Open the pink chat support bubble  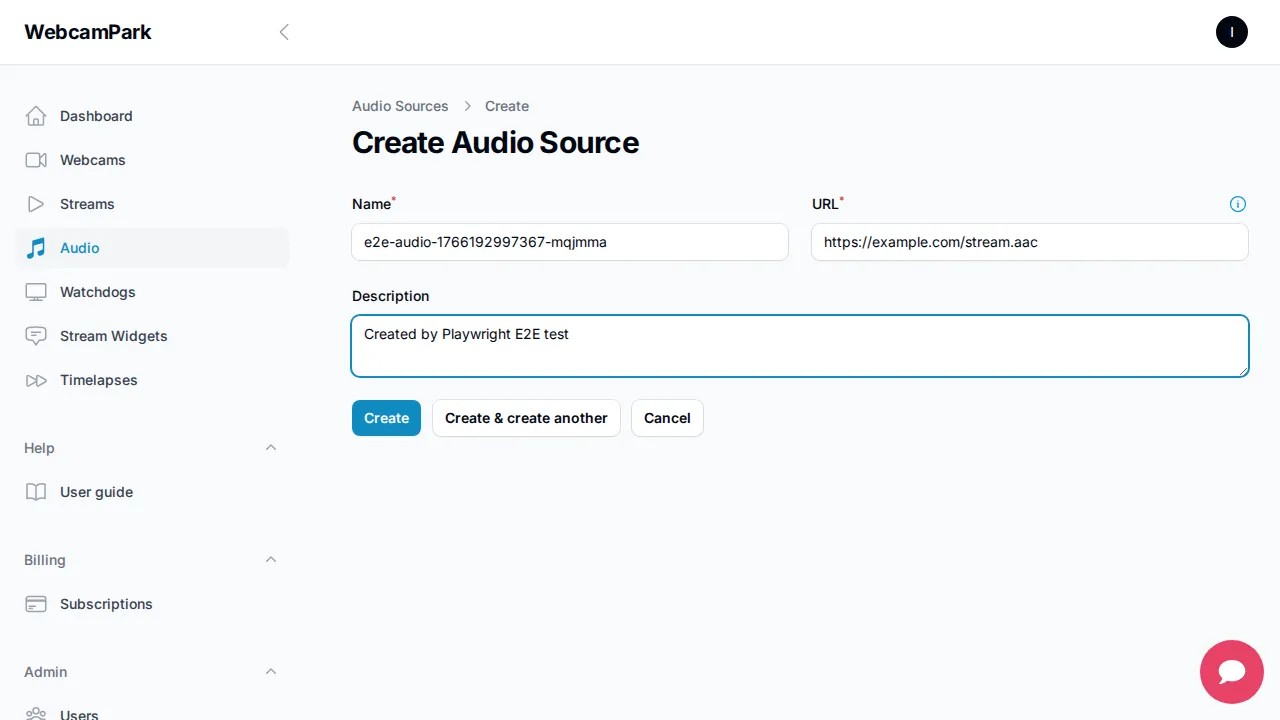[1231, 672]
